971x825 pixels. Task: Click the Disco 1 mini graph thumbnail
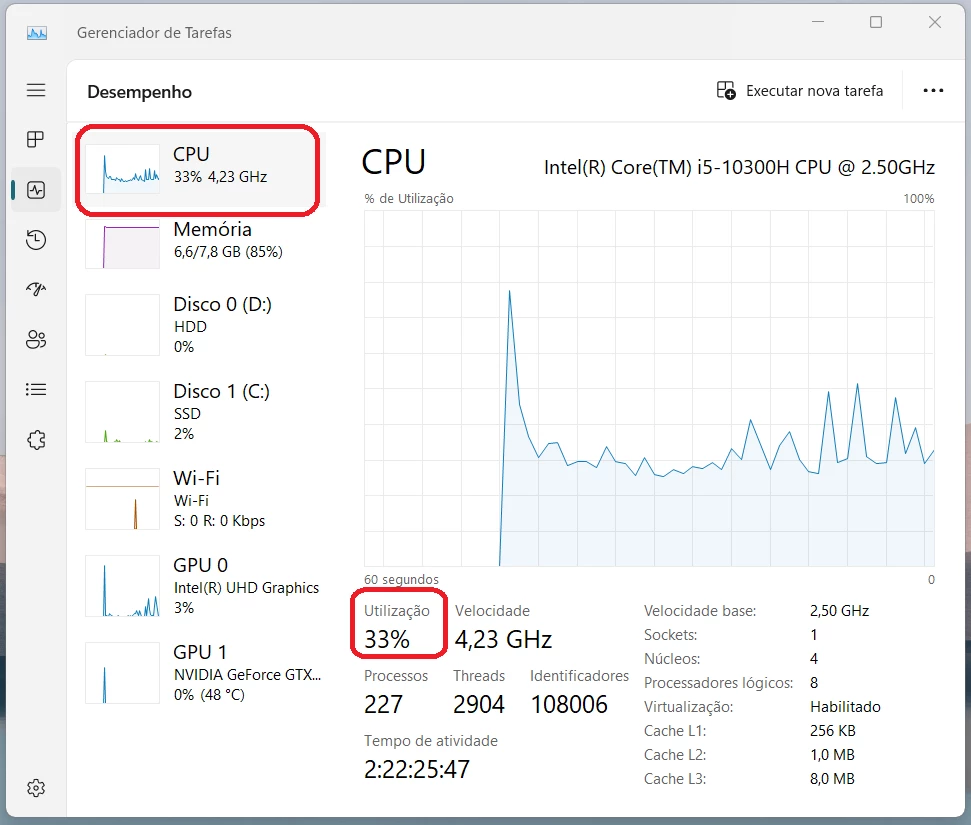point(123,412)
